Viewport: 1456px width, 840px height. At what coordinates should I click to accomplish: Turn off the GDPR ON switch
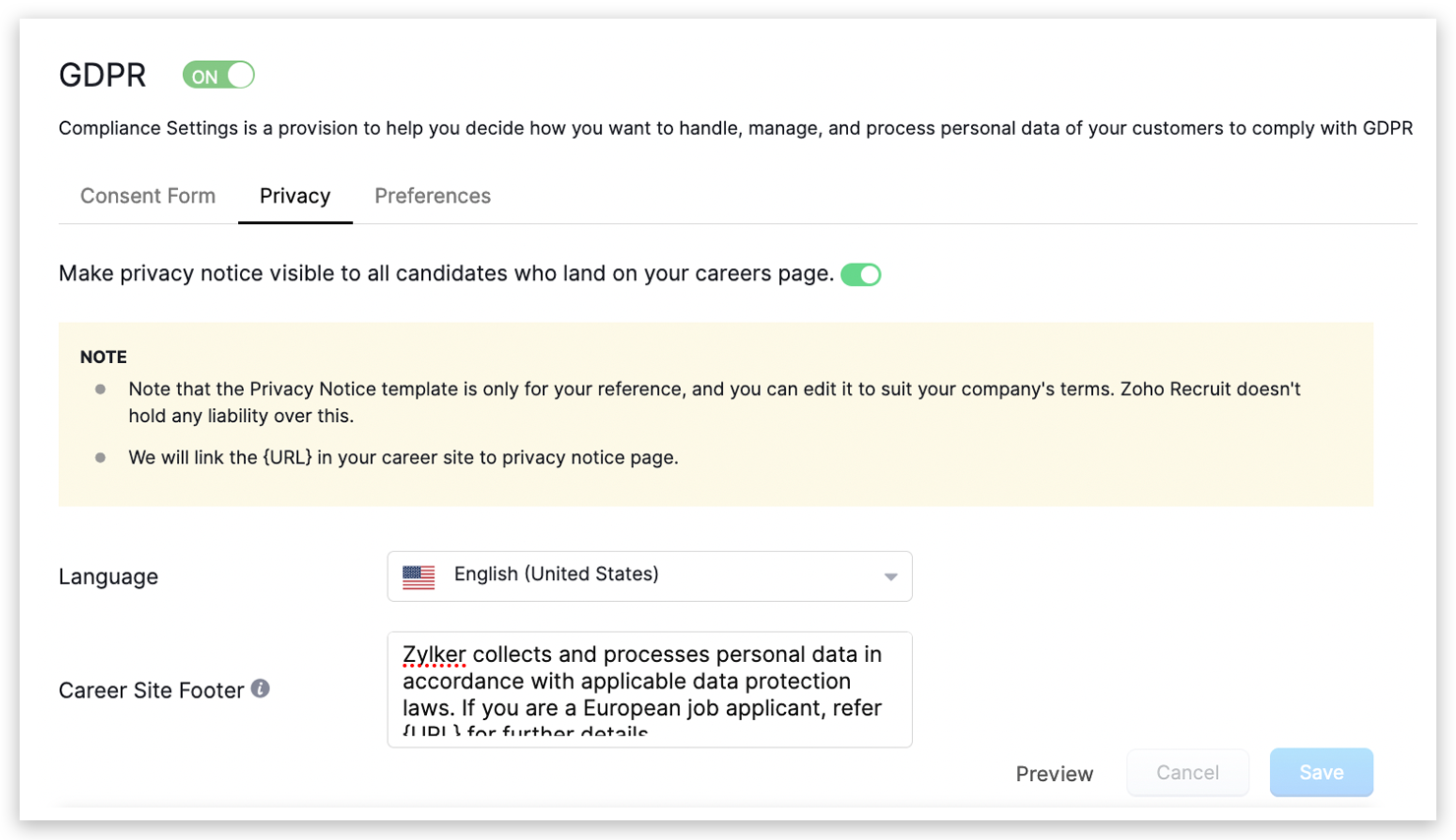click(x=218, y=76)
